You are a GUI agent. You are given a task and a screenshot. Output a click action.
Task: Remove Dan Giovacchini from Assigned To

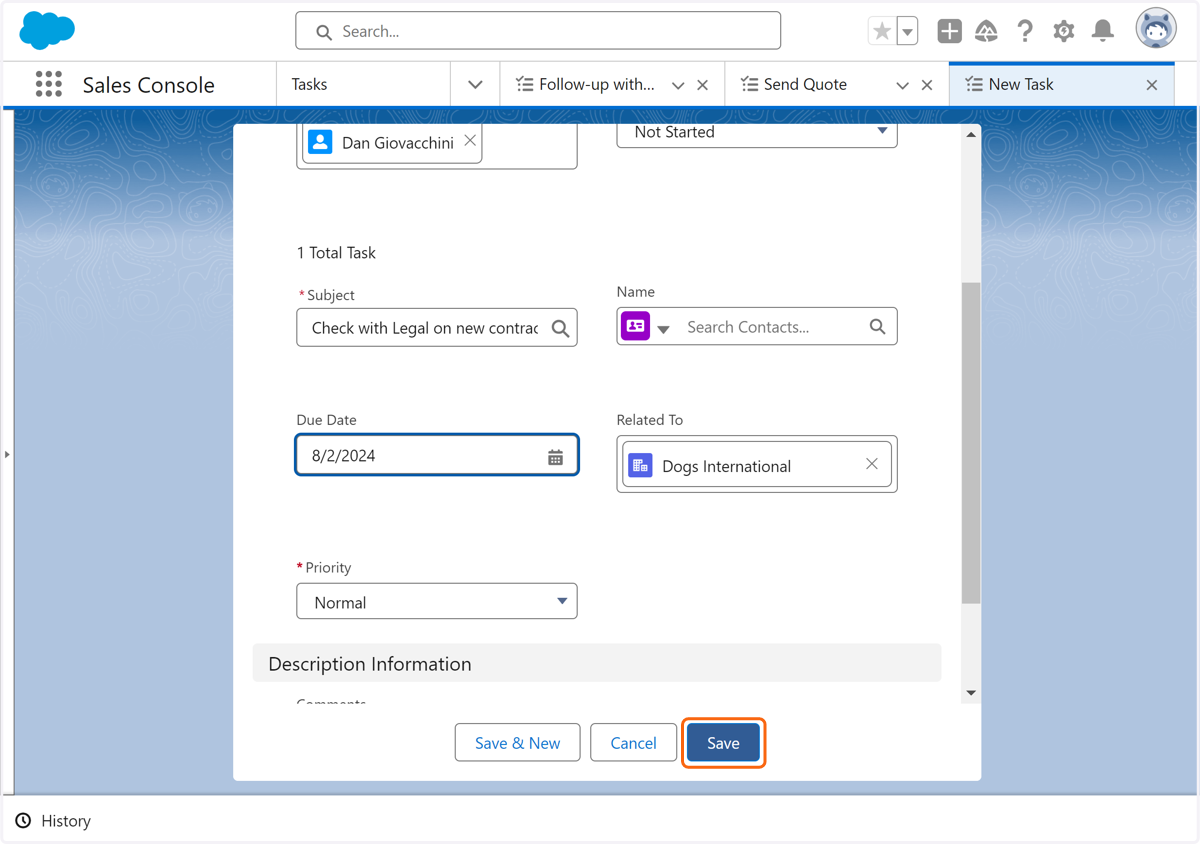point(470,141)
